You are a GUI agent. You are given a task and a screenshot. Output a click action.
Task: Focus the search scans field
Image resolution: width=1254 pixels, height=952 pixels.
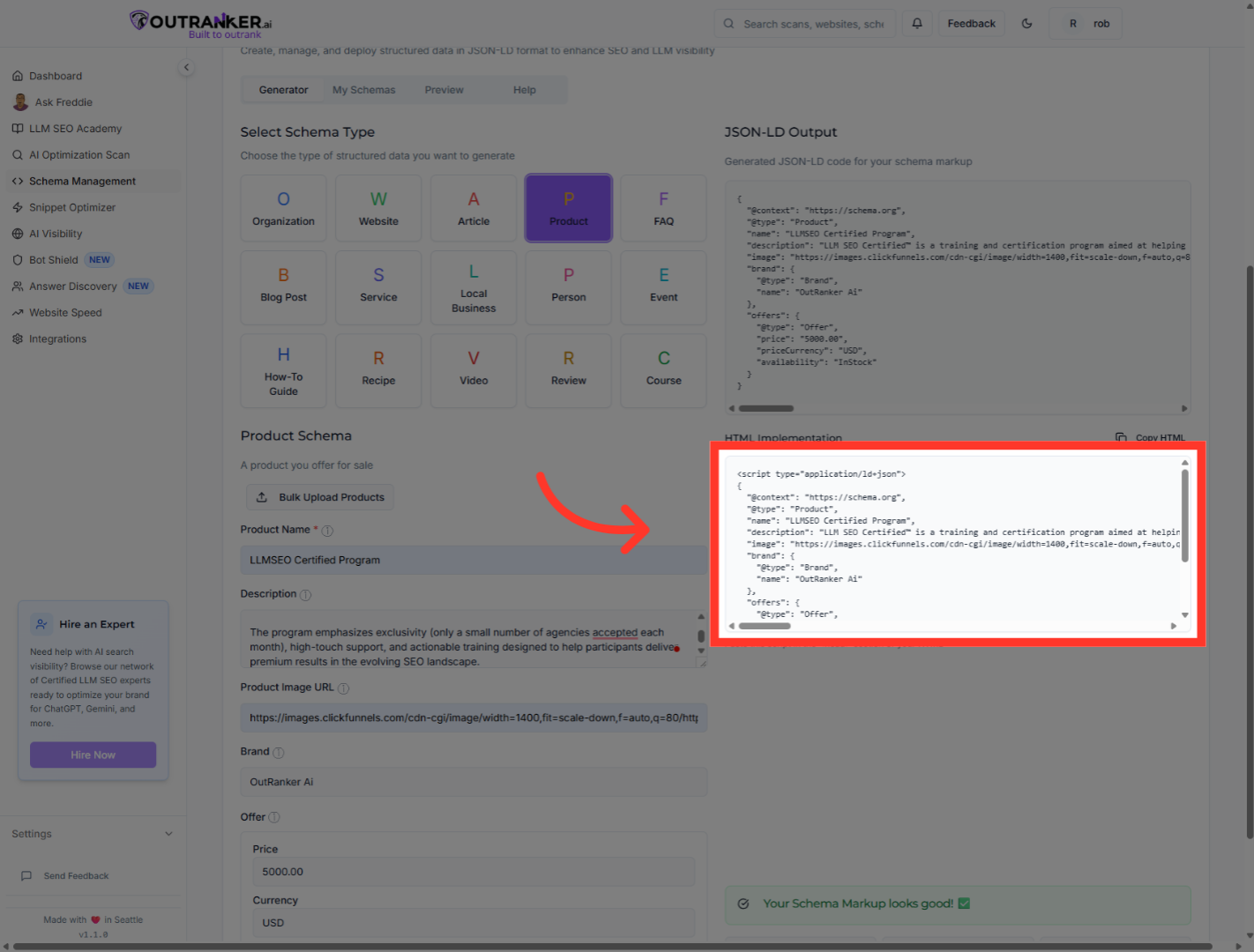point(805,24)
